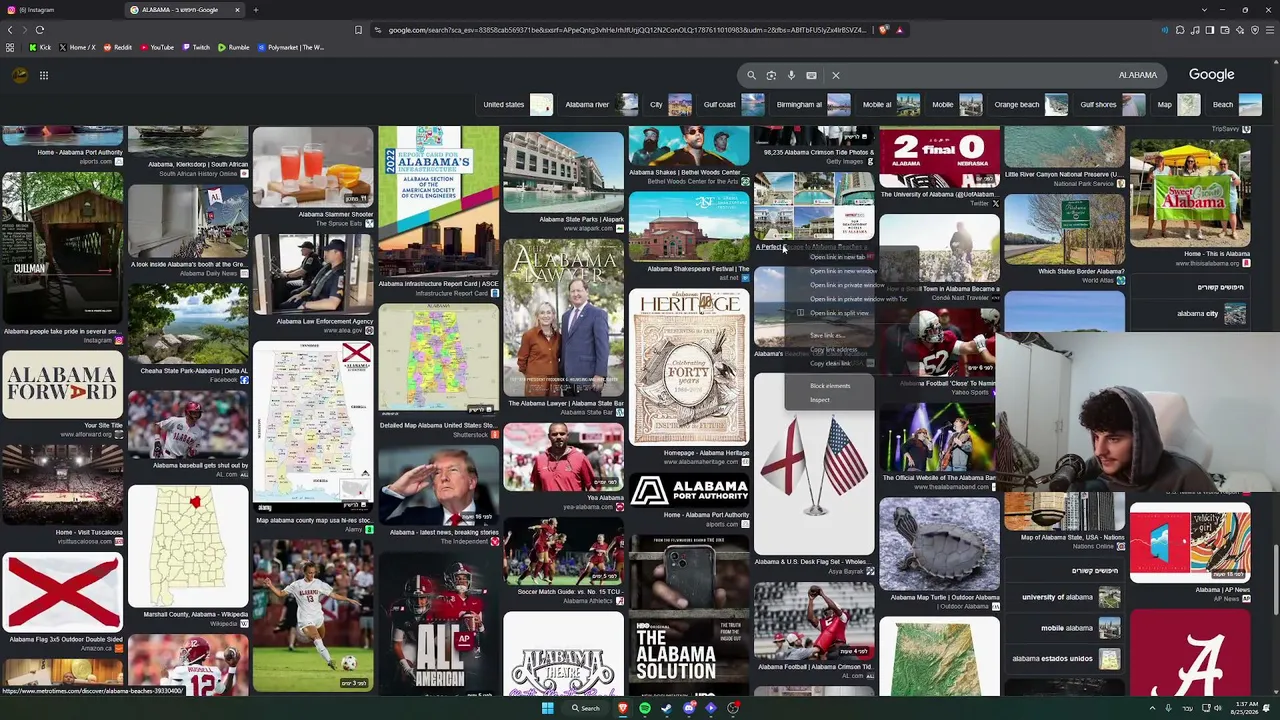Choose Copy clean link
The height and width of the screenshot is (720, 1280).
pyautogui.click(x=830, y=364)
